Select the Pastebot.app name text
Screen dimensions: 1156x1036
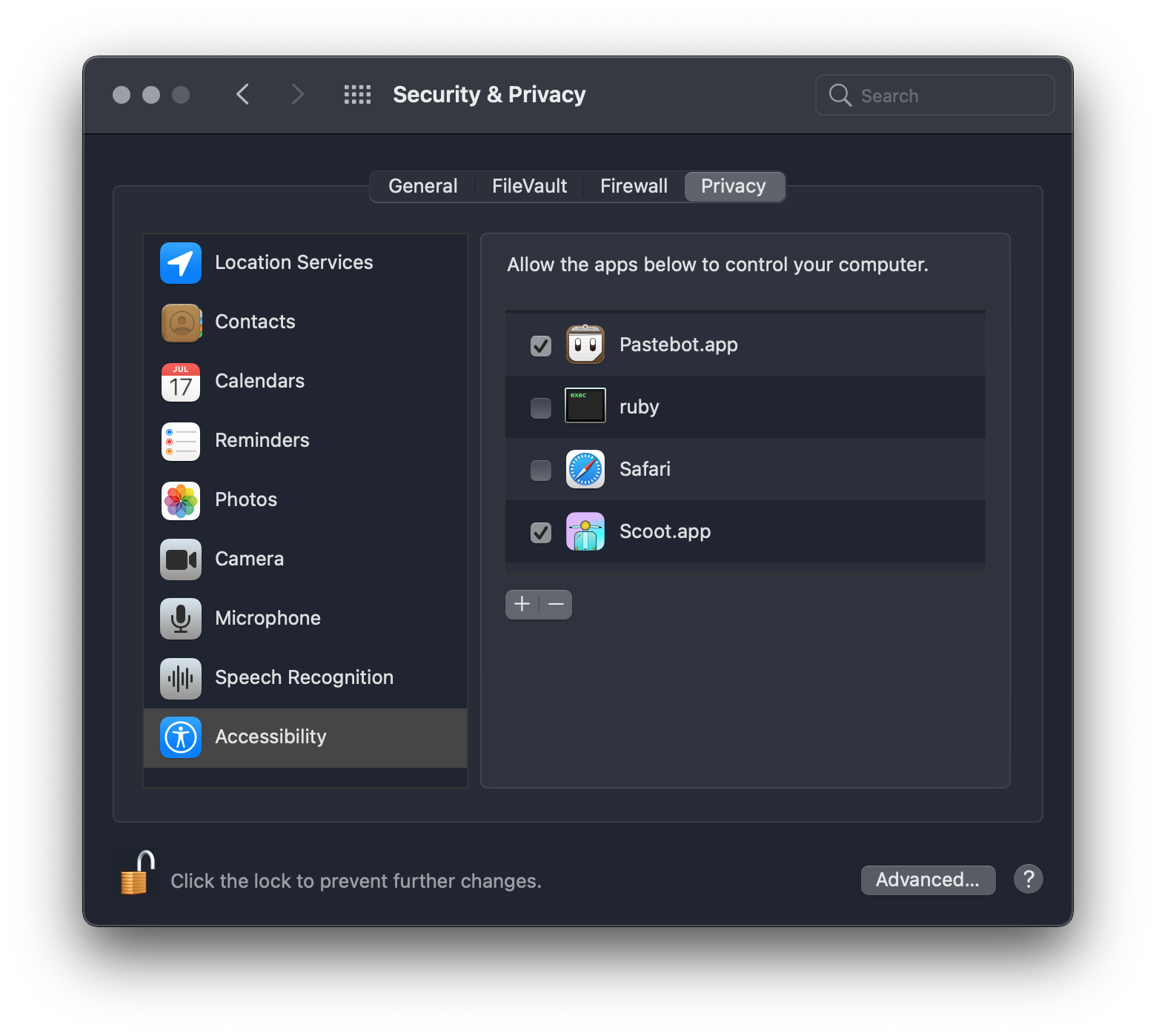click(679, 345)
